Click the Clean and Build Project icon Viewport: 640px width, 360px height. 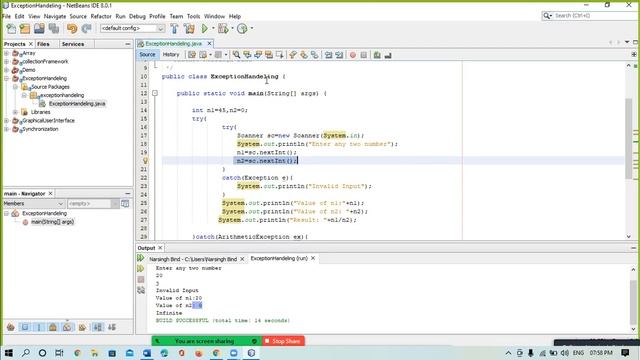(189, 28)
